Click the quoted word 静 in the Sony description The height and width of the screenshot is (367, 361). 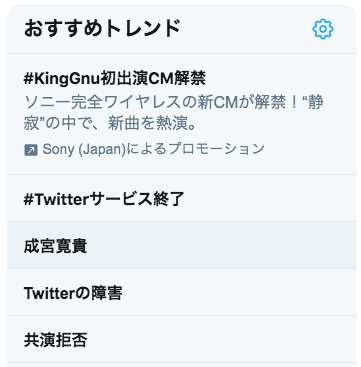(x=315, y=103)
